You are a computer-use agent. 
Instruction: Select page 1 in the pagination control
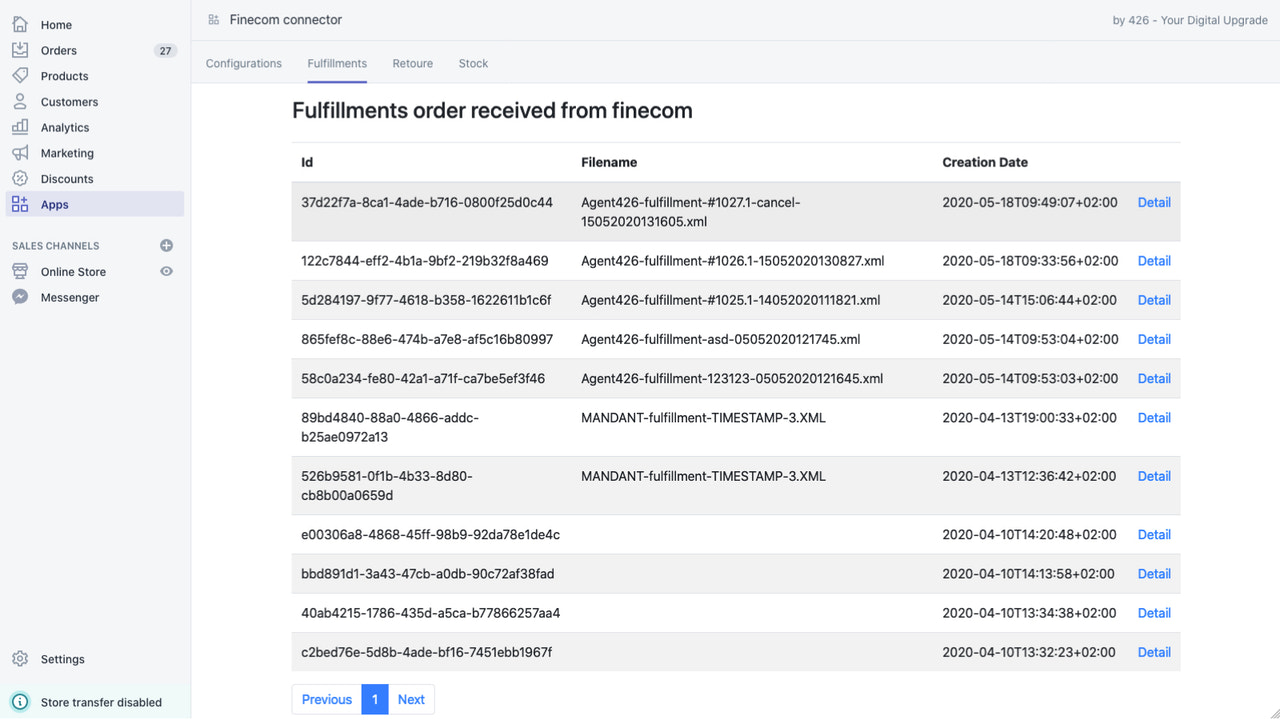[374, 699]
